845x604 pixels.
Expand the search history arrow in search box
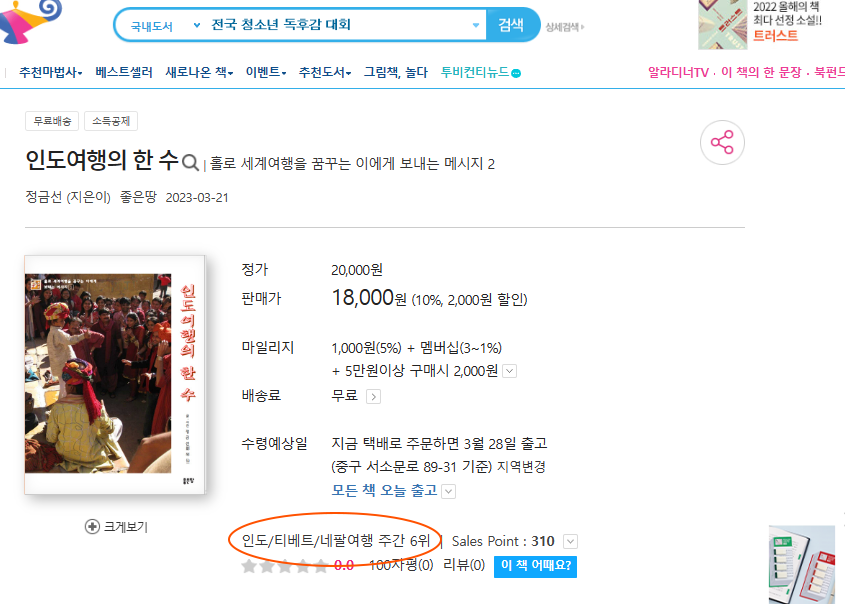click(x=476, y=25)
